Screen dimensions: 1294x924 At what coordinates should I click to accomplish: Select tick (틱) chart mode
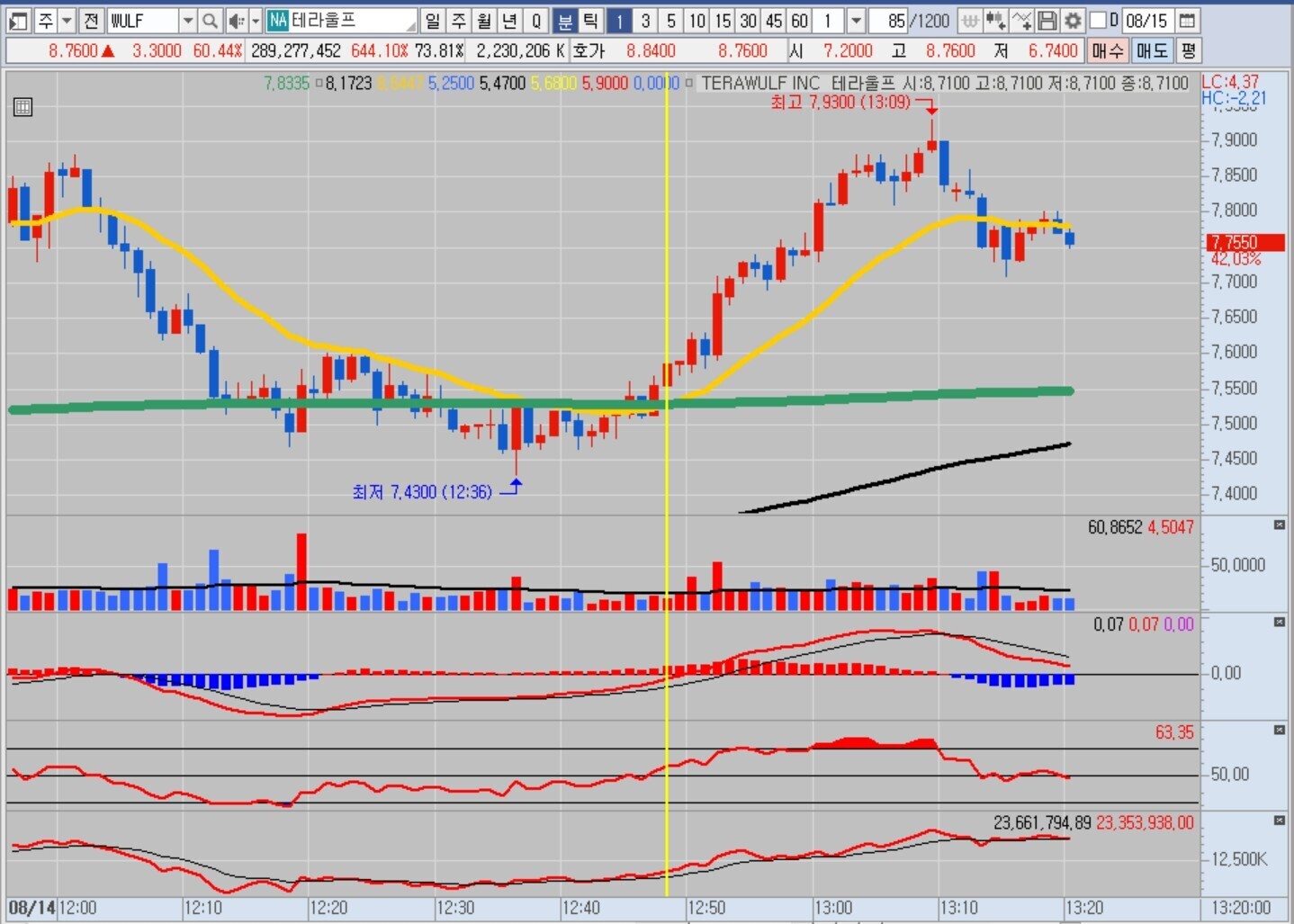[590, 20]
